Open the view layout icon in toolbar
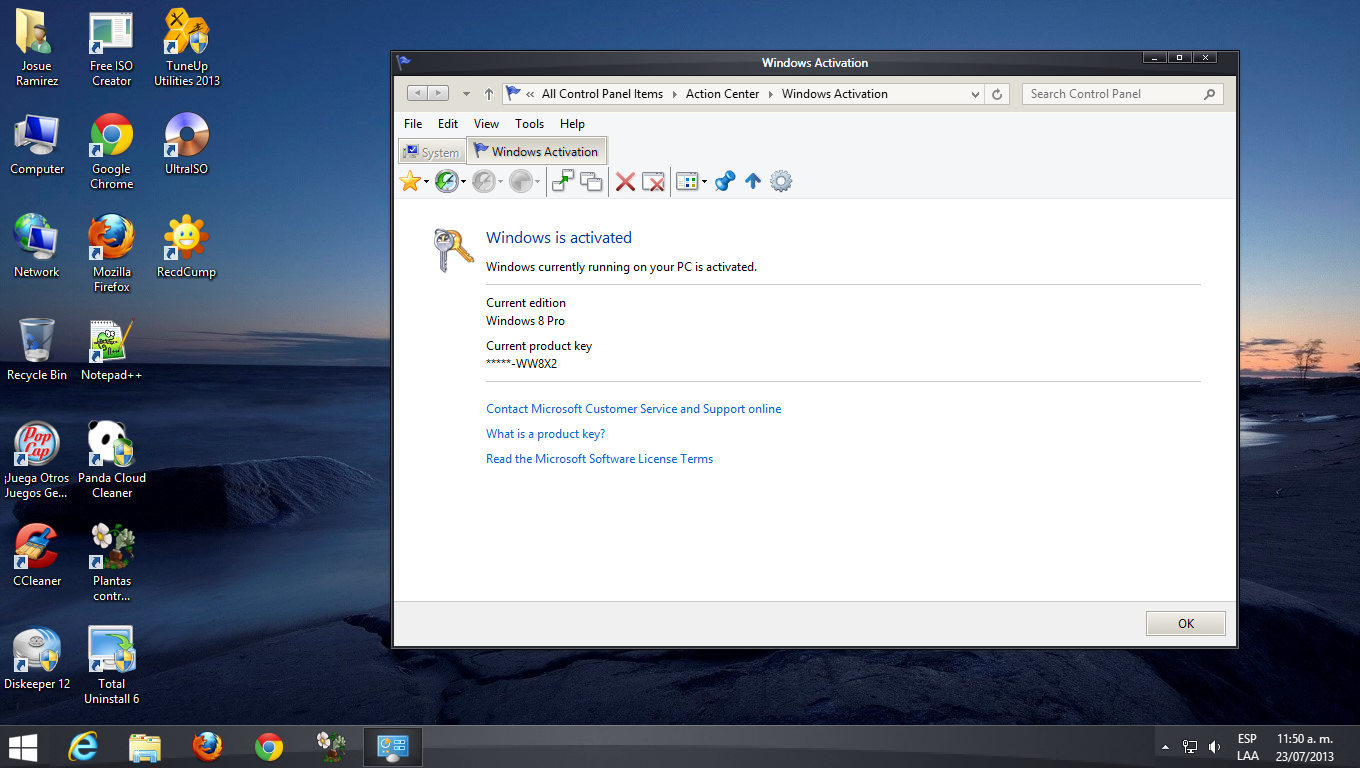 click(686, 181)
